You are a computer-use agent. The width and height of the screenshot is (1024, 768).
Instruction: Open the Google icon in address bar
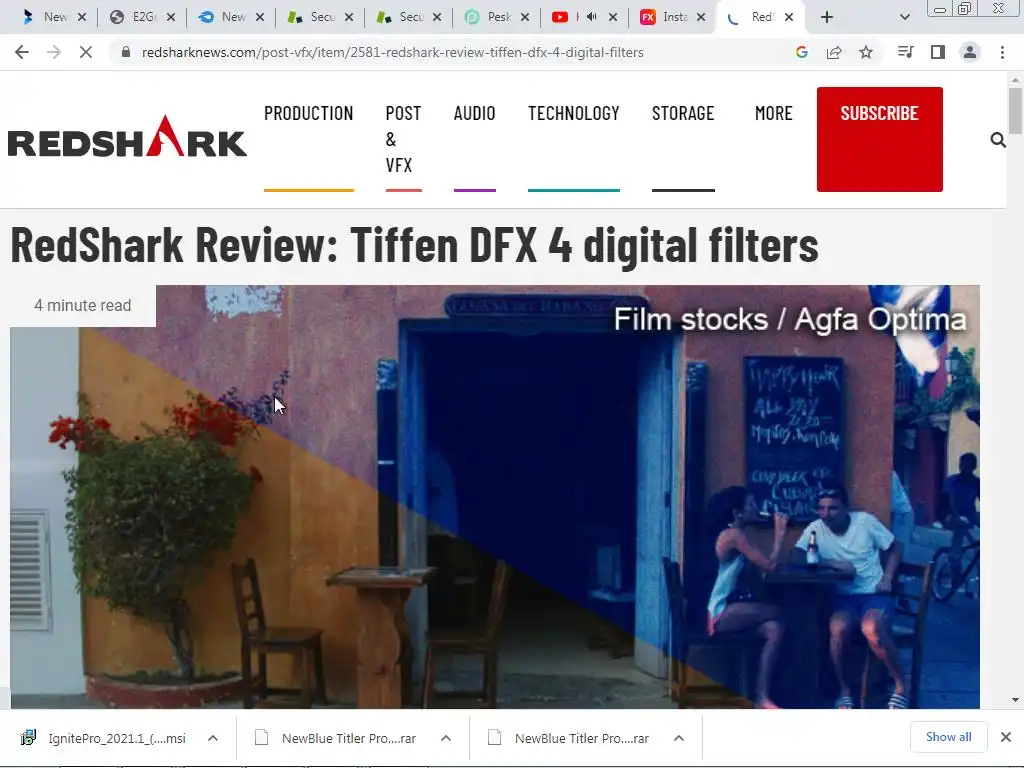[802, 52]
